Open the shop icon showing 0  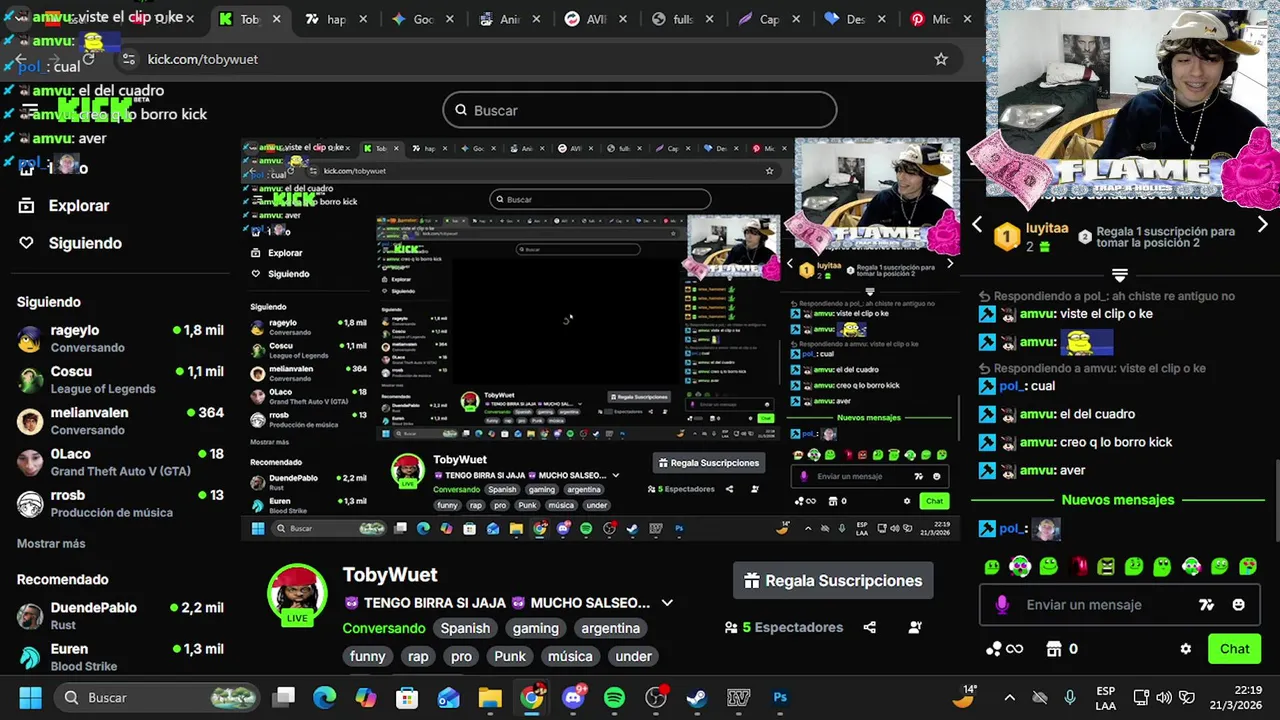(1061, 649)
